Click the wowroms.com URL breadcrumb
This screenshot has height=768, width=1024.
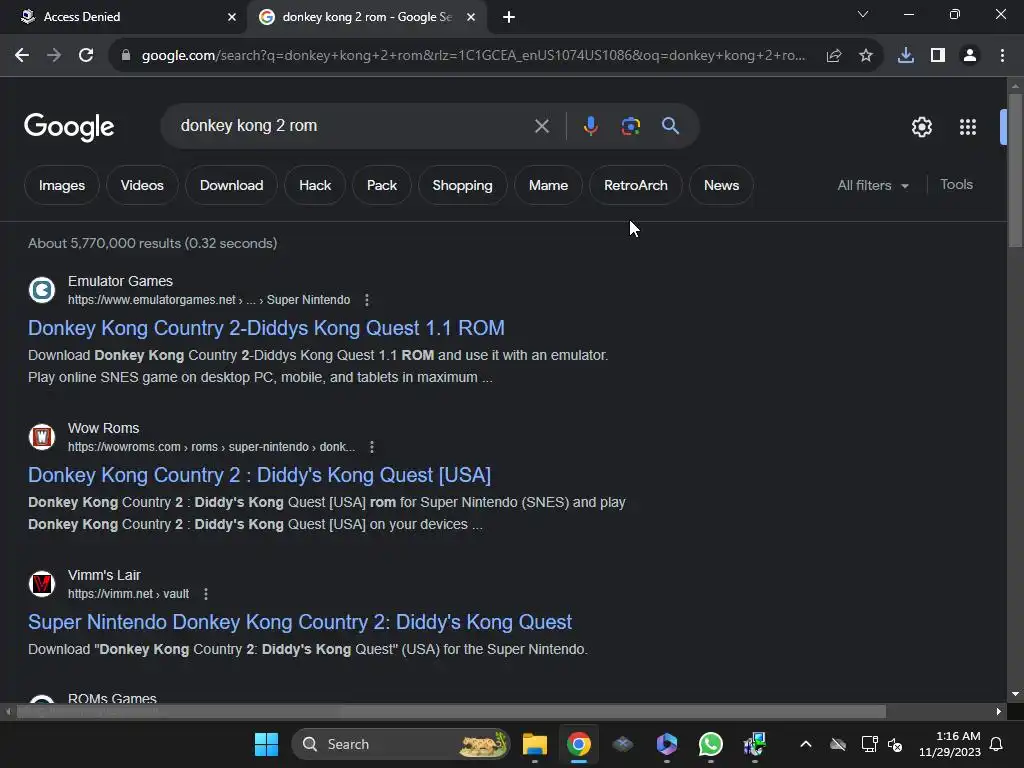(x=212, y=447)
